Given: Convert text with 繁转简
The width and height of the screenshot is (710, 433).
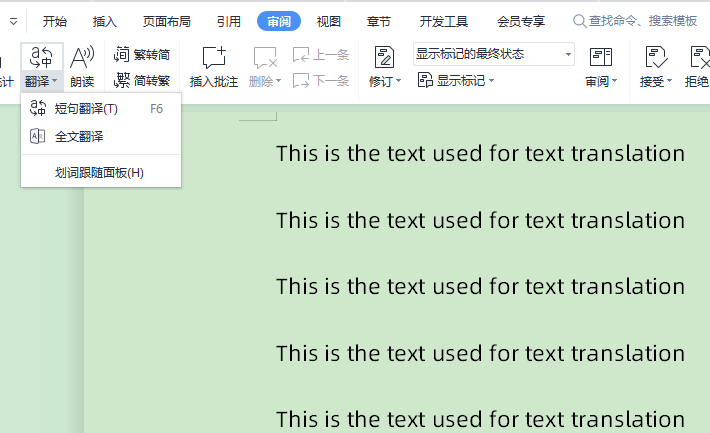Looking at the screenshot, I should (x=142, y=55).
